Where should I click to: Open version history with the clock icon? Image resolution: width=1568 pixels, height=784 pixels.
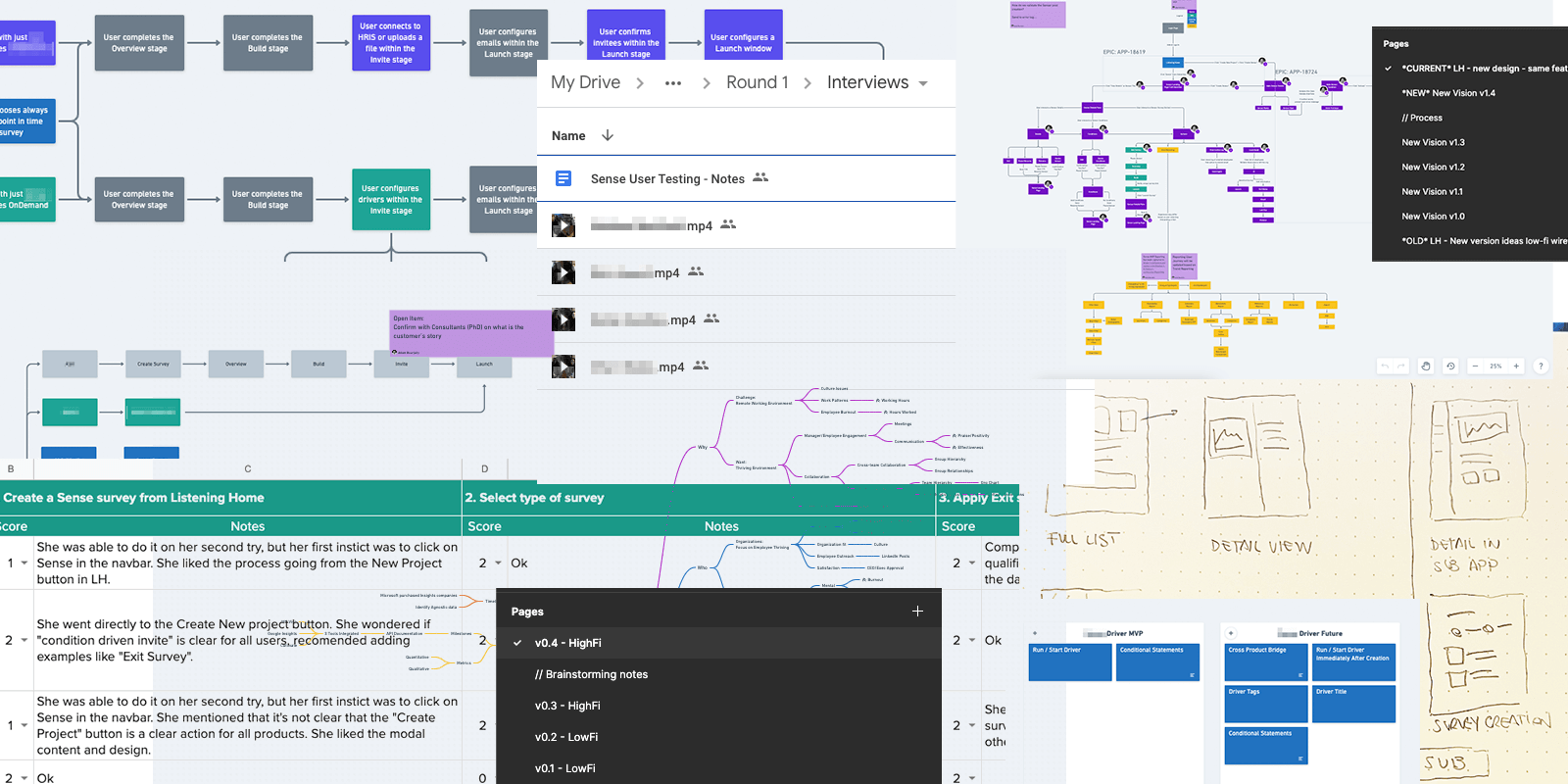(1450, 366)
